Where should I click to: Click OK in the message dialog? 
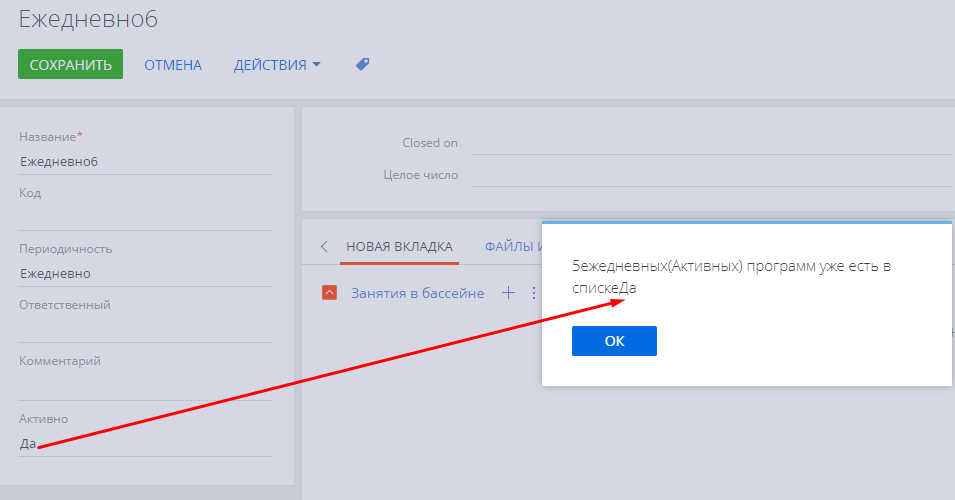(x=614, y=341)
